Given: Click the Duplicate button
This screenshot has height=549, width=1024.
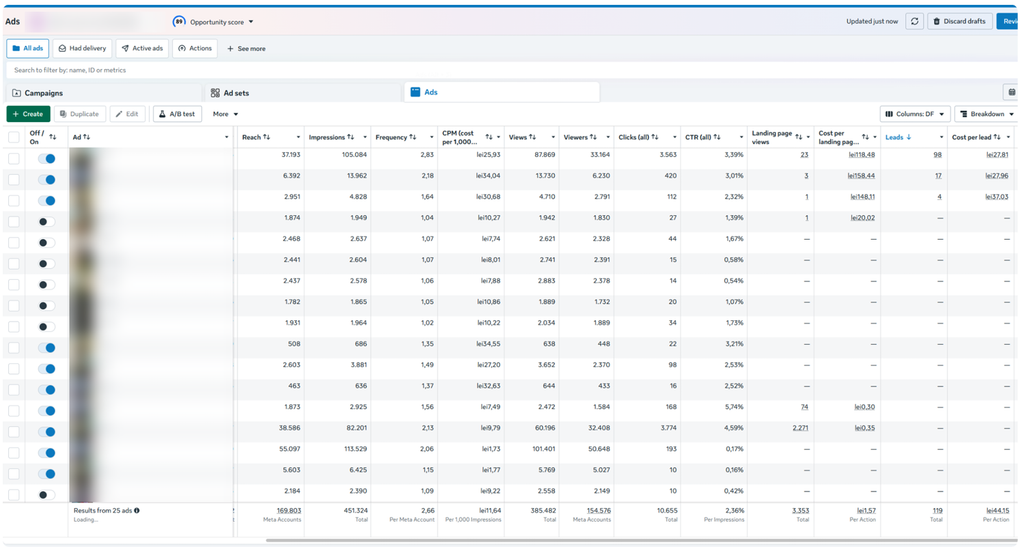Looking at the screenshot, I should pyautogui.click(x=80, y=114).
